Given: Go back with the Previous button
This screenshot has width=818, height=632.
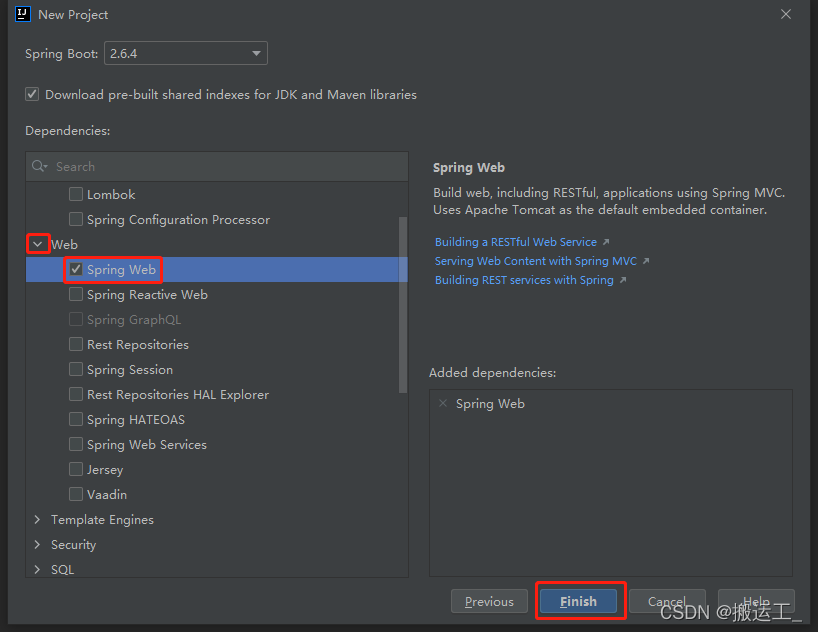Looking at the screenshot, I should 489,601.
